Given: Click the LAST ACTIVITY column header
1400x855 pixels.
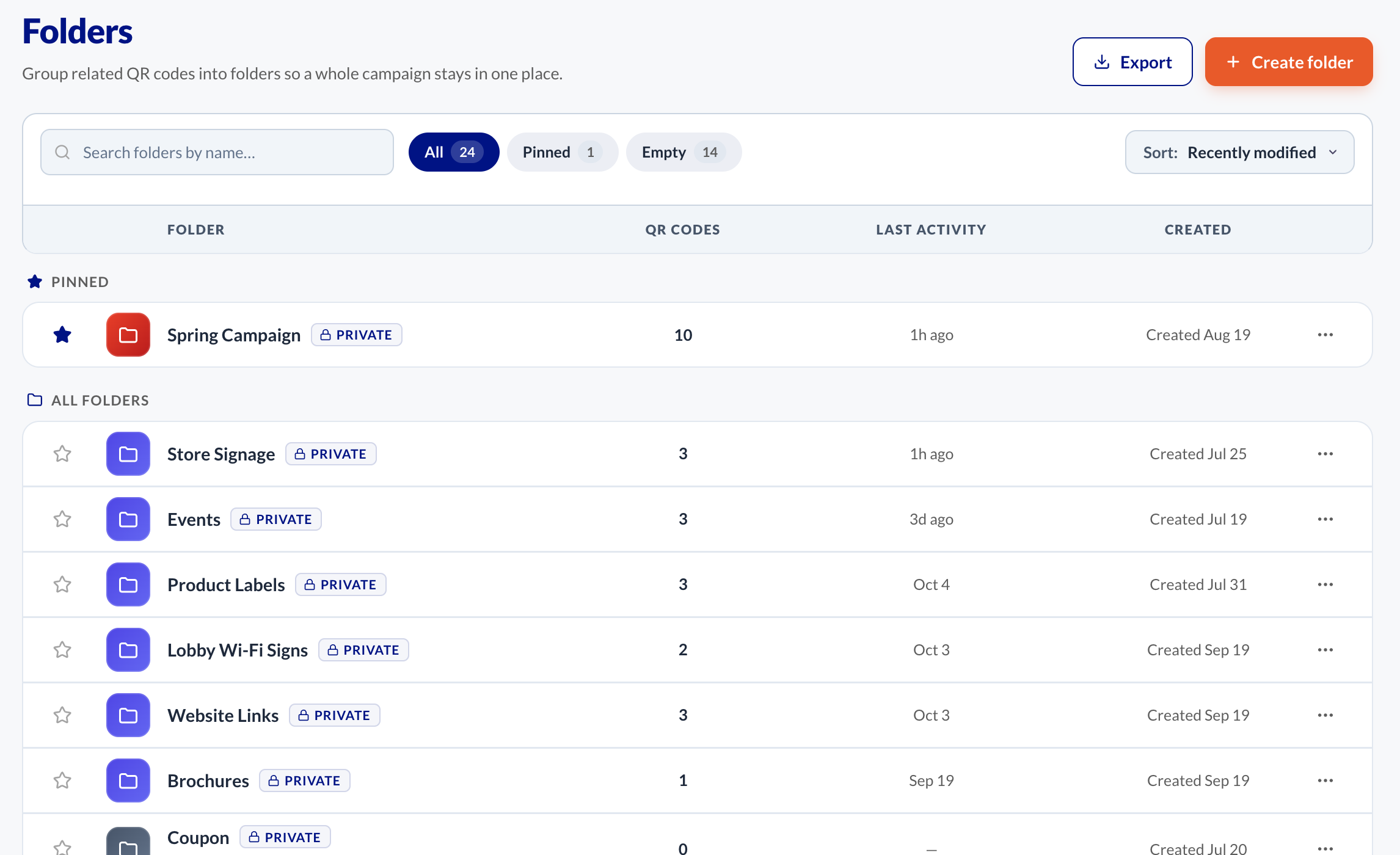Looking at the screenshot, I should [x=931, y=230].
